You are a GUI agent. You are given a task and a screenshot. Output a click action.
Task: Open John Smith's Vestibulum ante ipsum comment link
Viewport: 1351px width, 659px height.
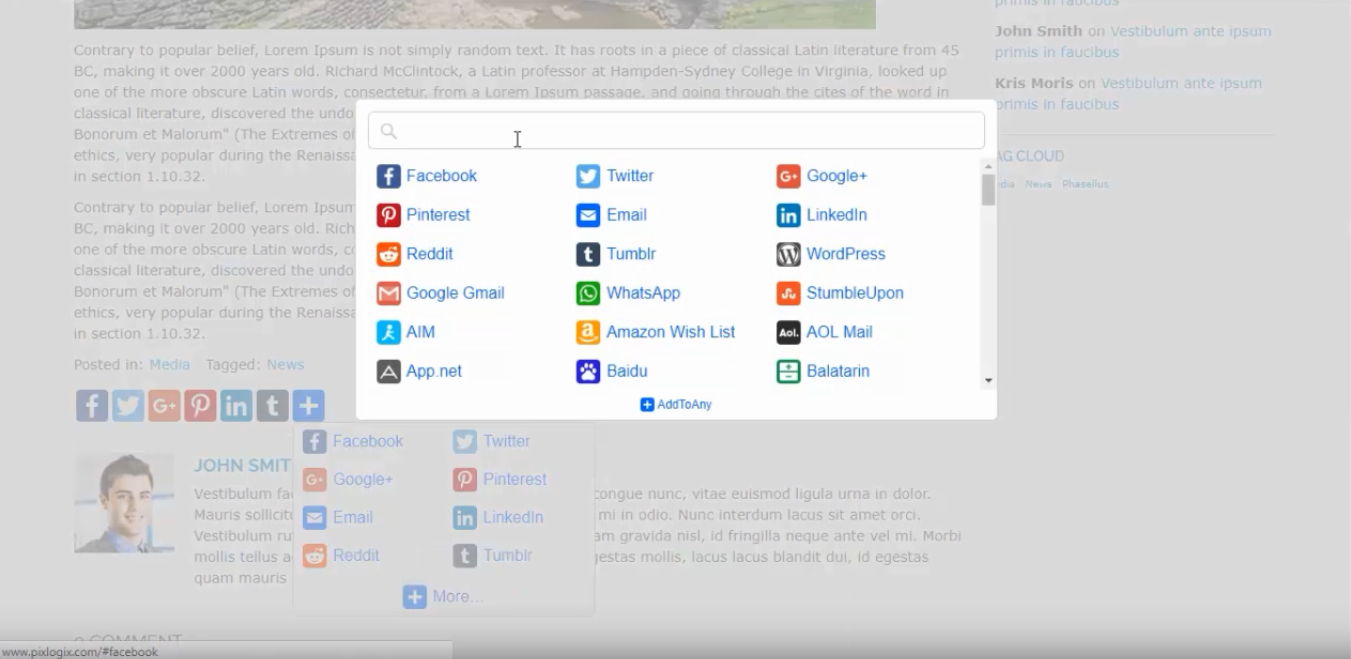[x=1133, y=42]
